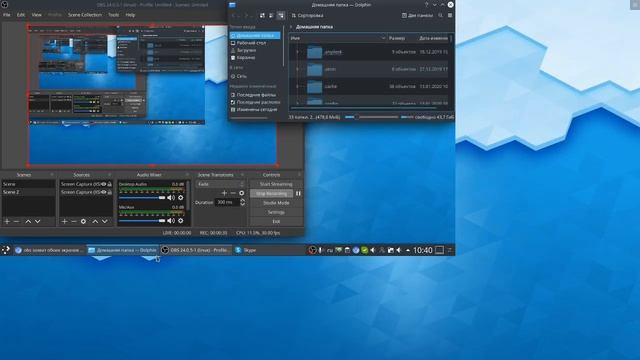This screenshot has width=640, height=360.
Task: Open the Dolphin hamburger control menu
Action: point(450,16)
